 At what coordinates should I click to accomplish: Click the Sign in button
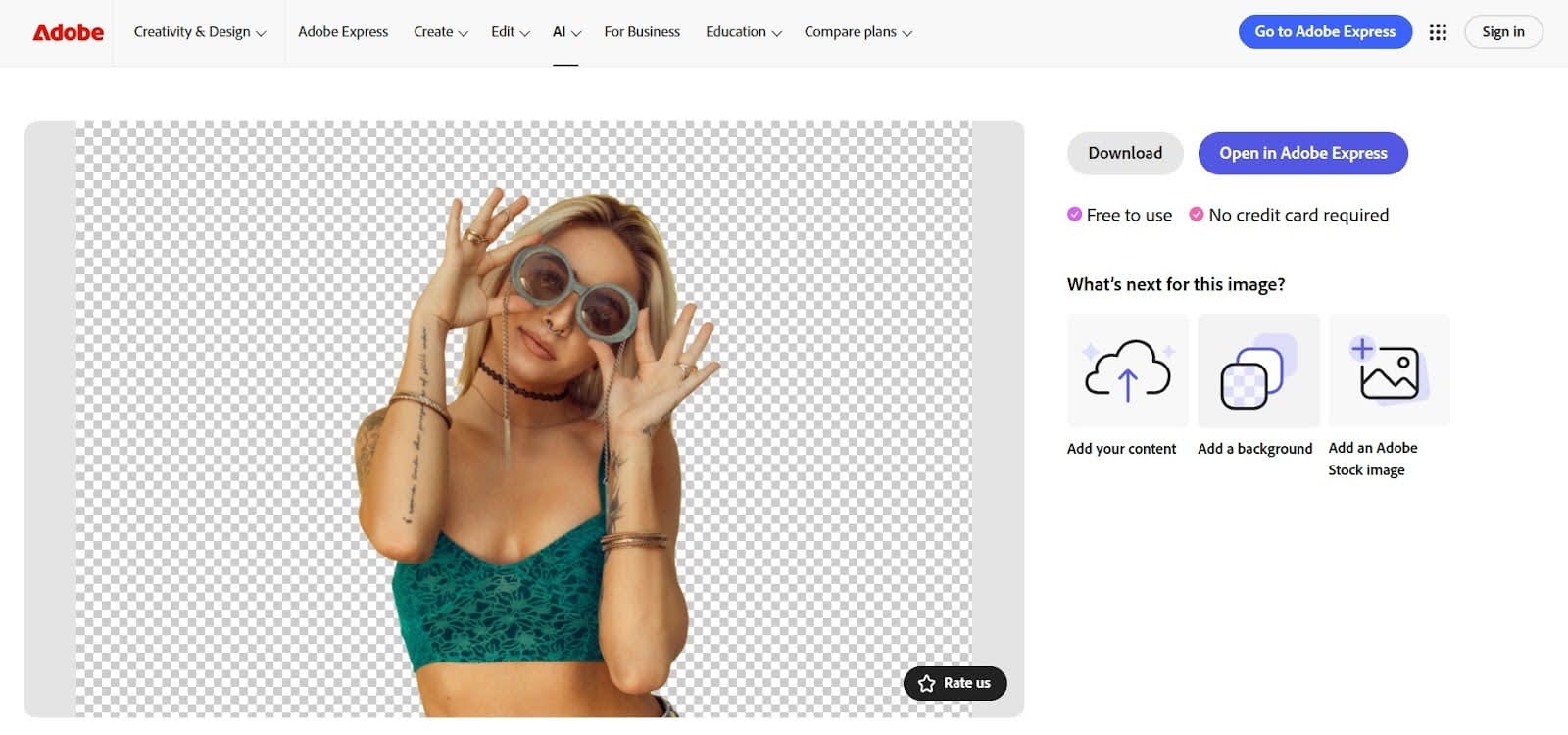click(1502, 32)
